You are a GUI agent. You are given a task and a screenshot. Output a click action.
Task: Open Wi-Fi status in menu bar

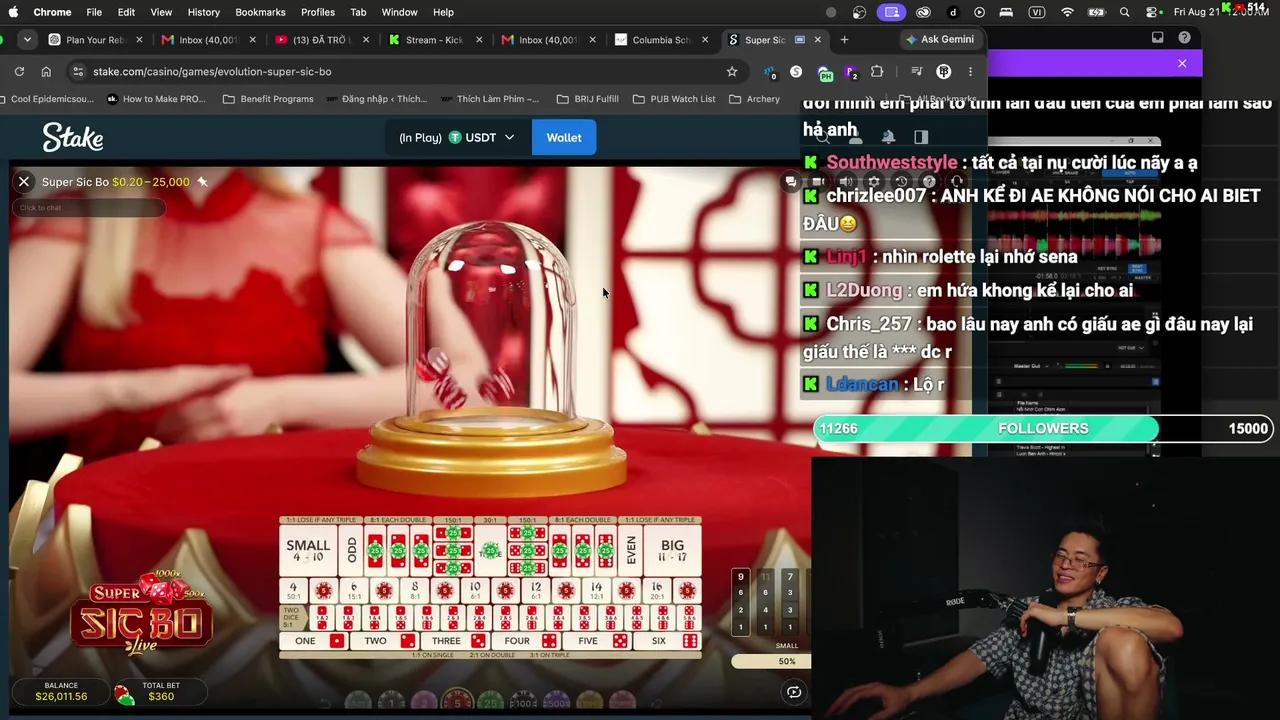pyautogui.click(x=1067, y=12)
